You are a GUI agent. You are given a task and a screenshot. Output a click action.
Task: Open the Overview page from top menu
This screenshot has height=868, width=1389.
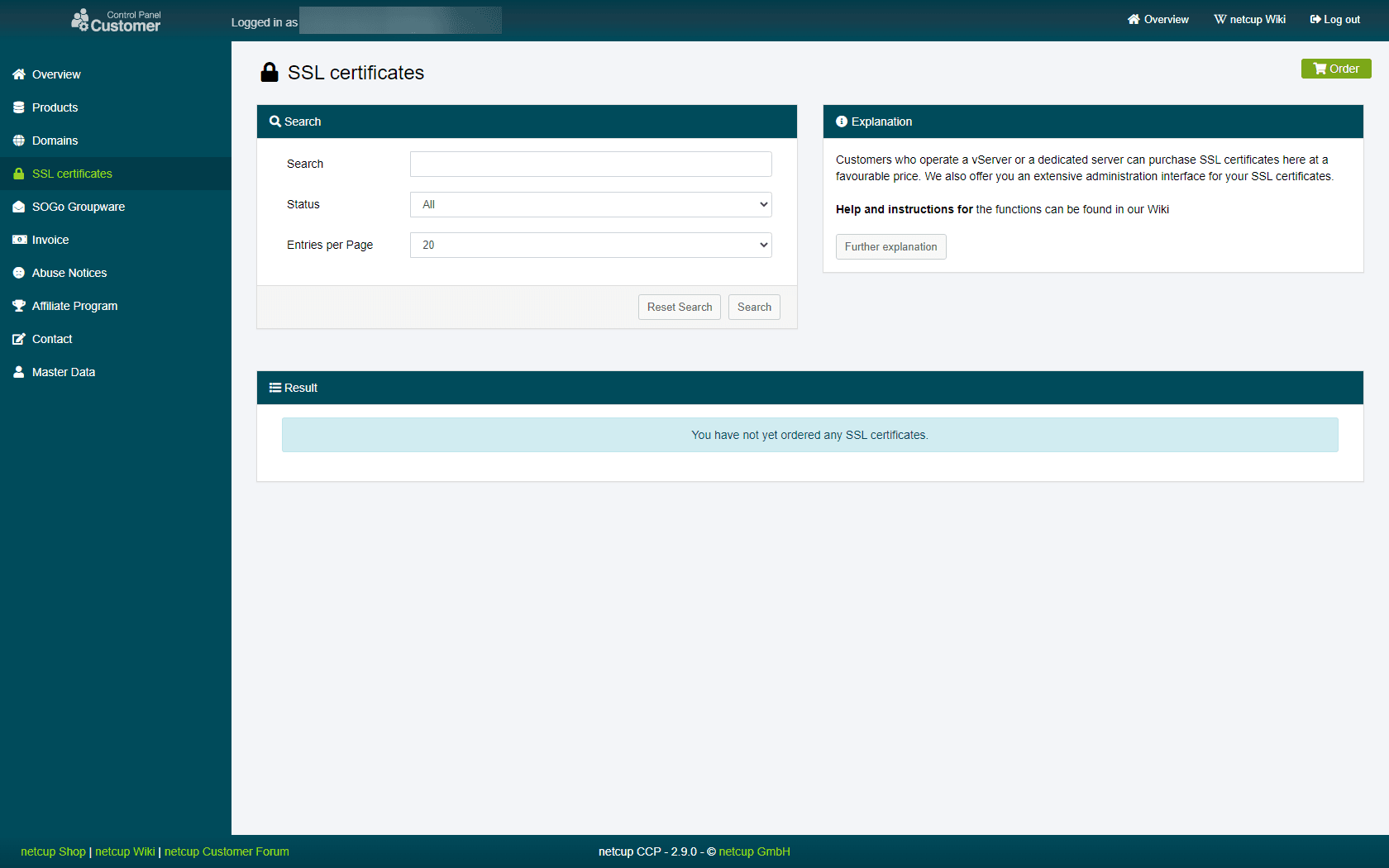click(1157, 19)
